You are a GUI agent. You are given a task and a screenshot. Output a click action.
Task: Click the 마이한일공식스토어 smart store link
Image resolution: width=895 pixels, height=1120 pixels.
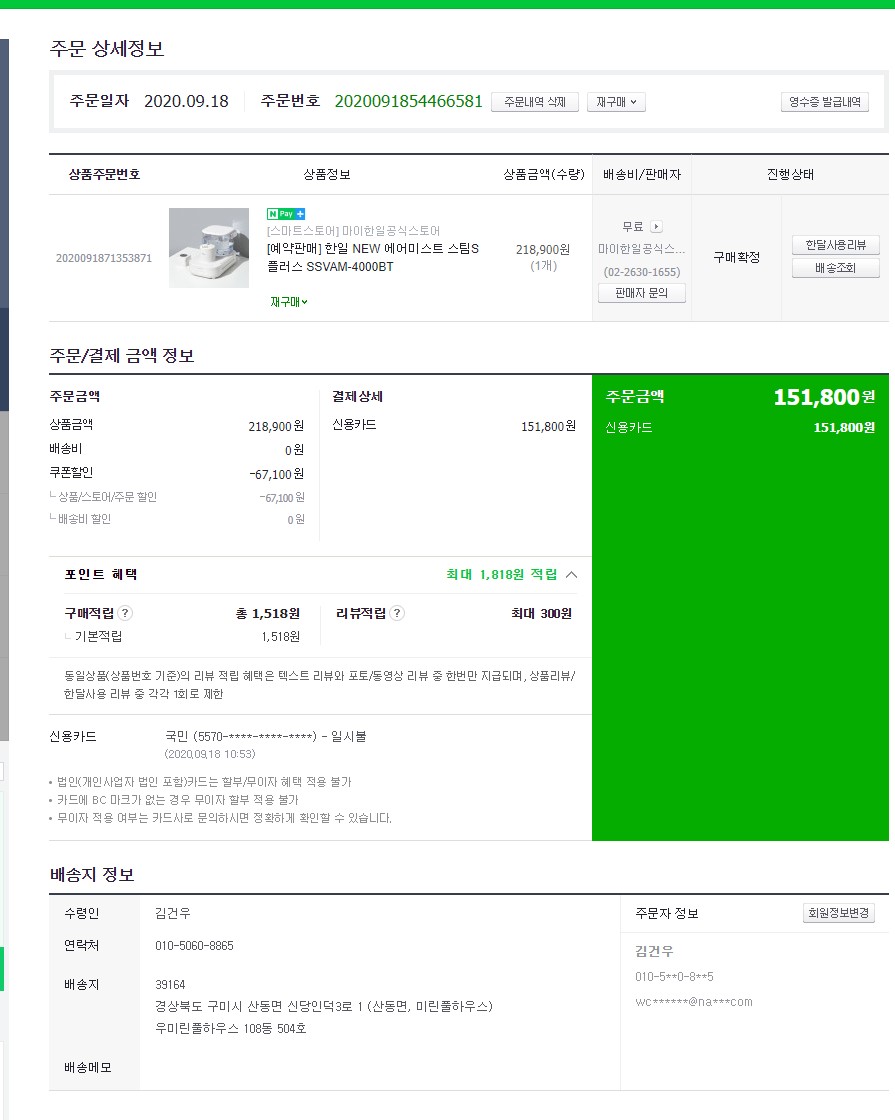(354, 231)
